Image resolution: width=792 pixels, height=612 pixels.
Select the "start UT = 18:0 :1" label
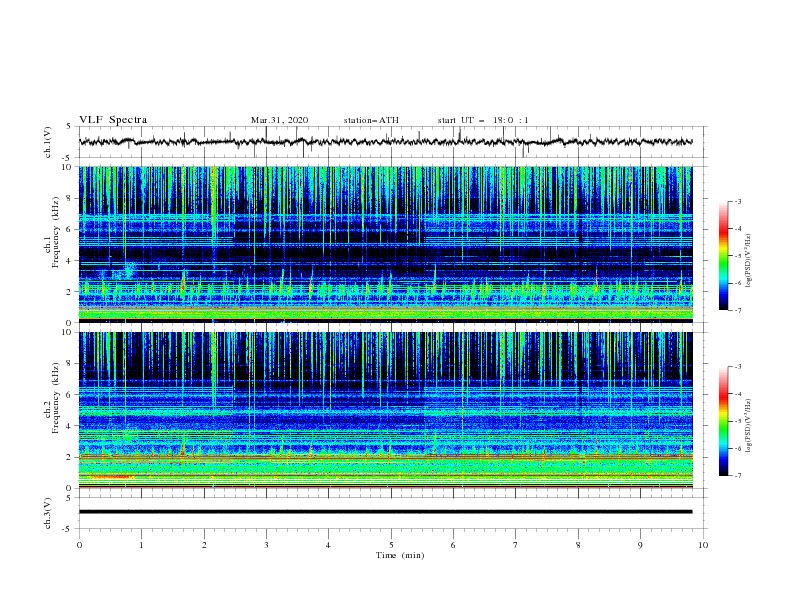pyautogui.click(x=483, y=120)
